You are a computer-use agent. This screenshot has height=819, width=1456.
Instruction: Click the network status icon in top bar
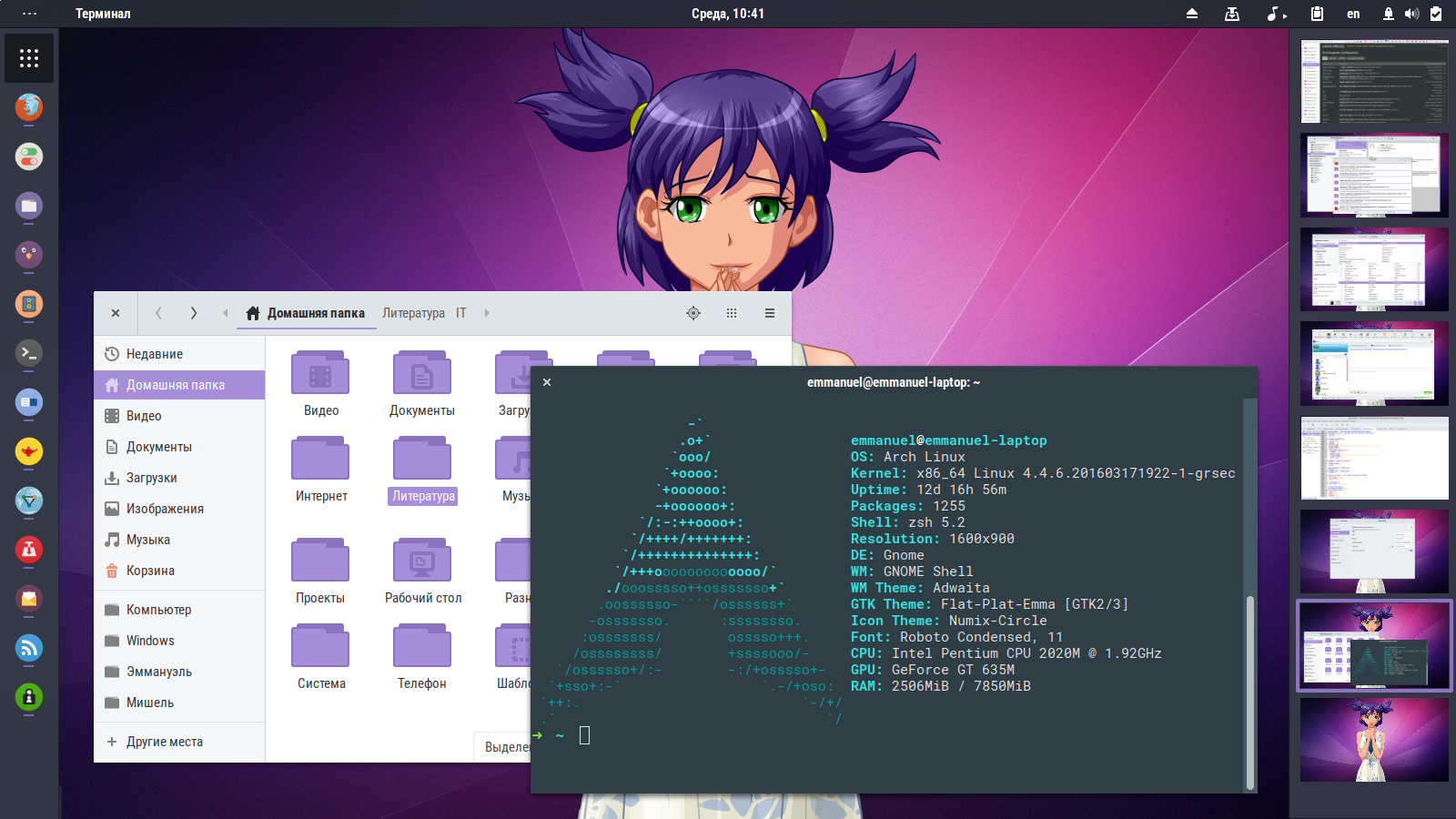1389,14
